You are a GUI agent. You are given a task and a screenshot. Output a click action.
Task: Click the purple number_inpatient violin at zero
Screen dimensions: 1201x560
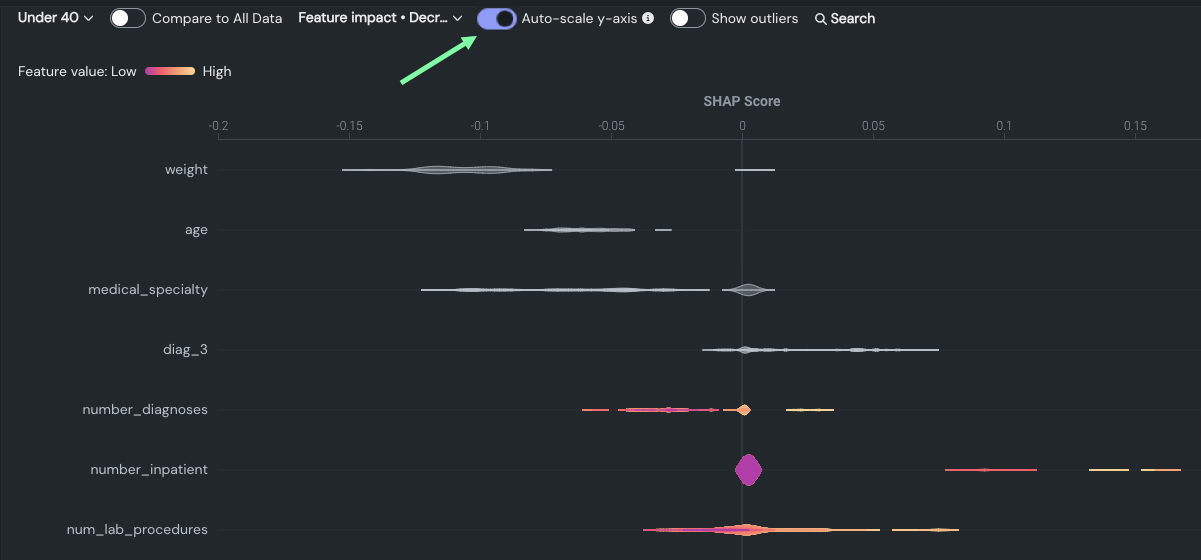[748, 470]
